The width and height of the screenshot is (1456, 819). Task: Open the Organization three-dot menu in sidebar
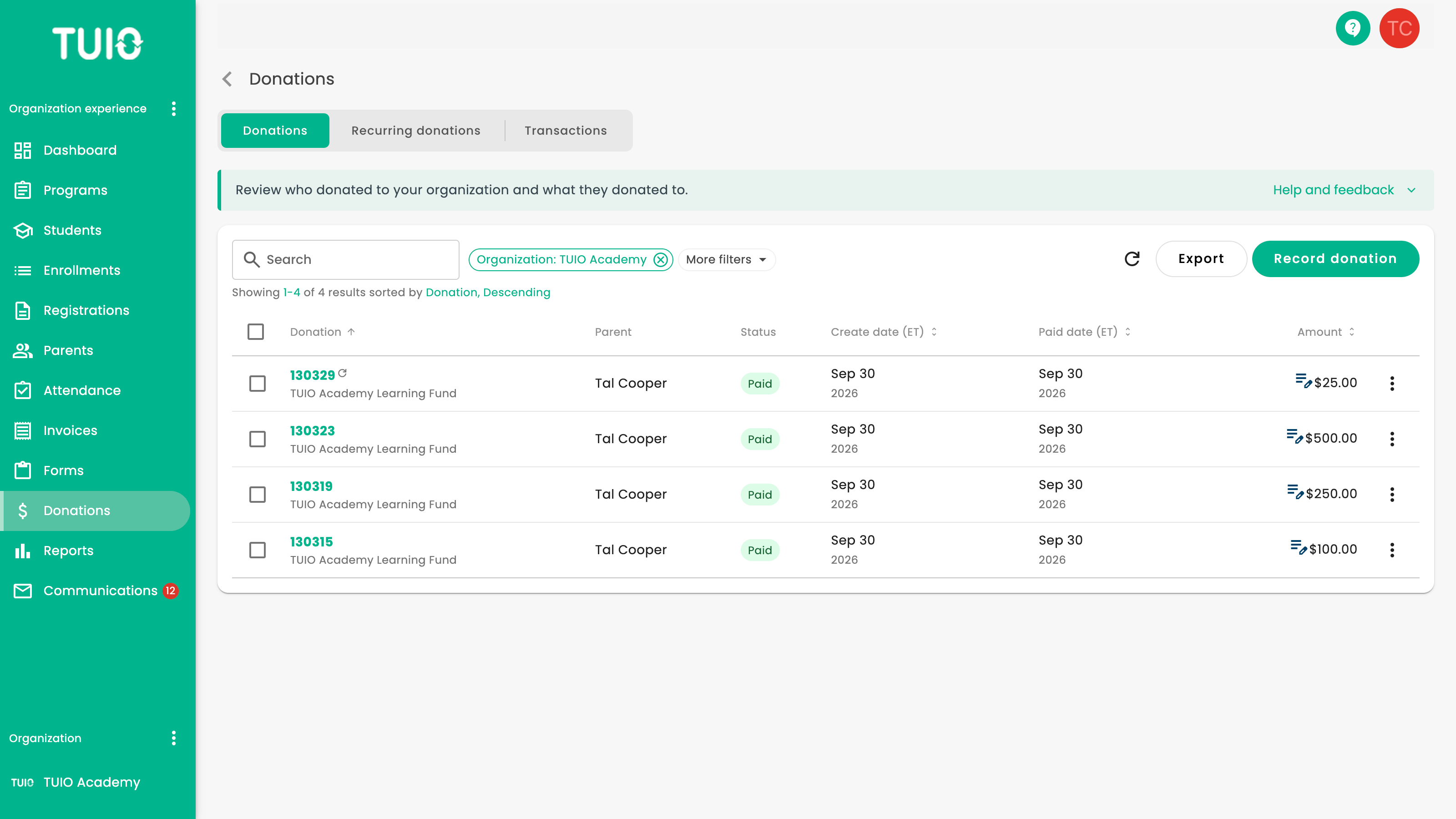[x=173, y=738]
